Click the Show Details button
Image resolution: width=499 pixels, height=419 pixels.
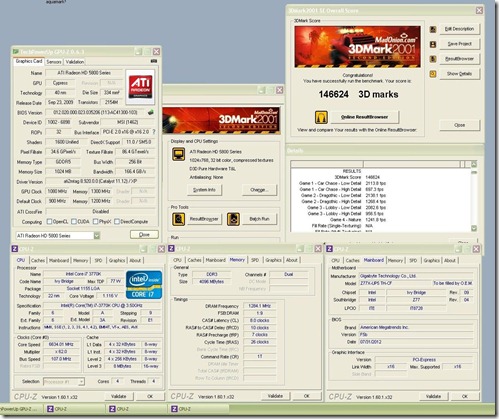[460, 74]
